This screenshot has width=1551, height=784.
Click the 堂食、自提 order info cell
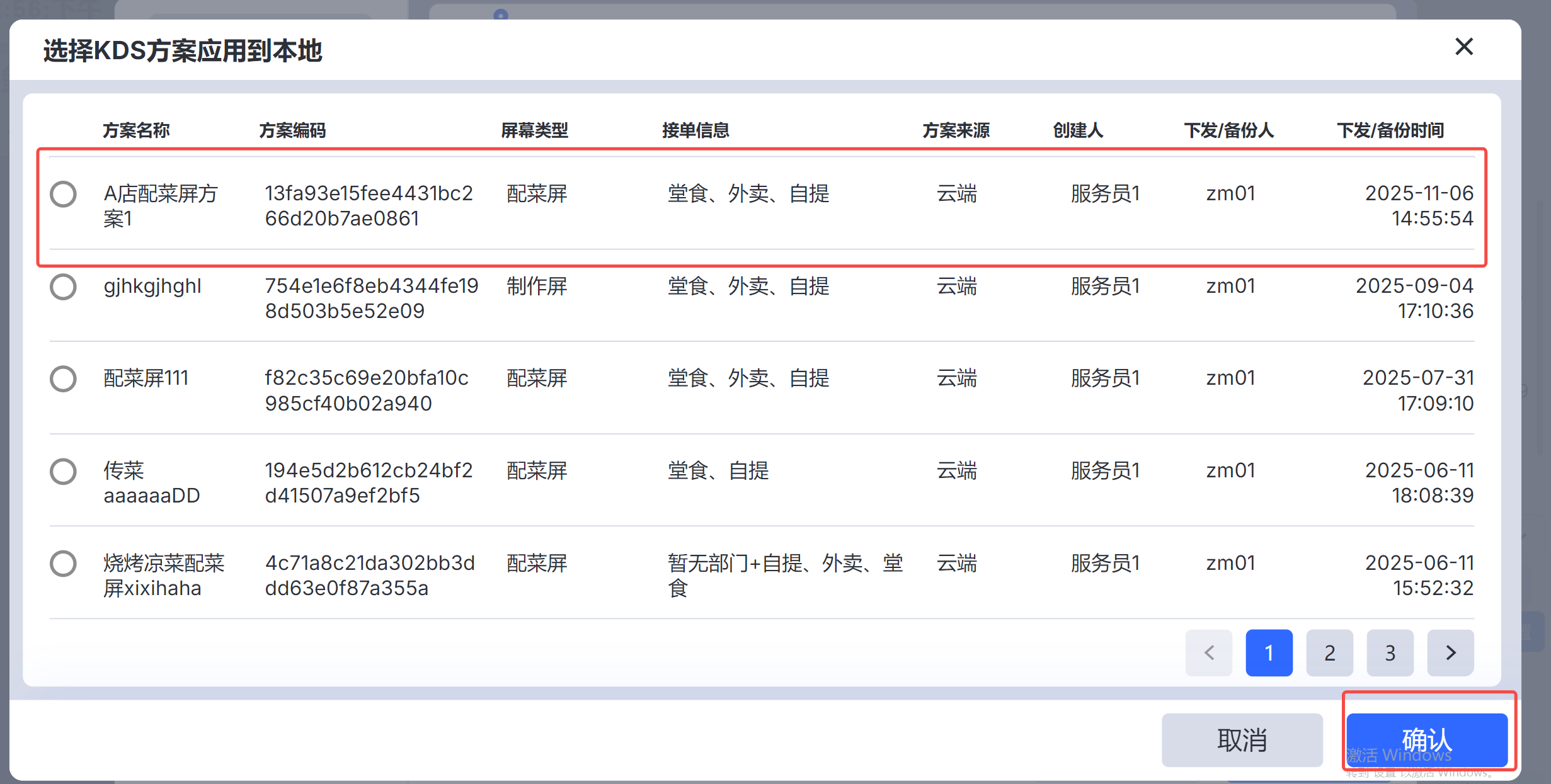(x=718, y=471)
